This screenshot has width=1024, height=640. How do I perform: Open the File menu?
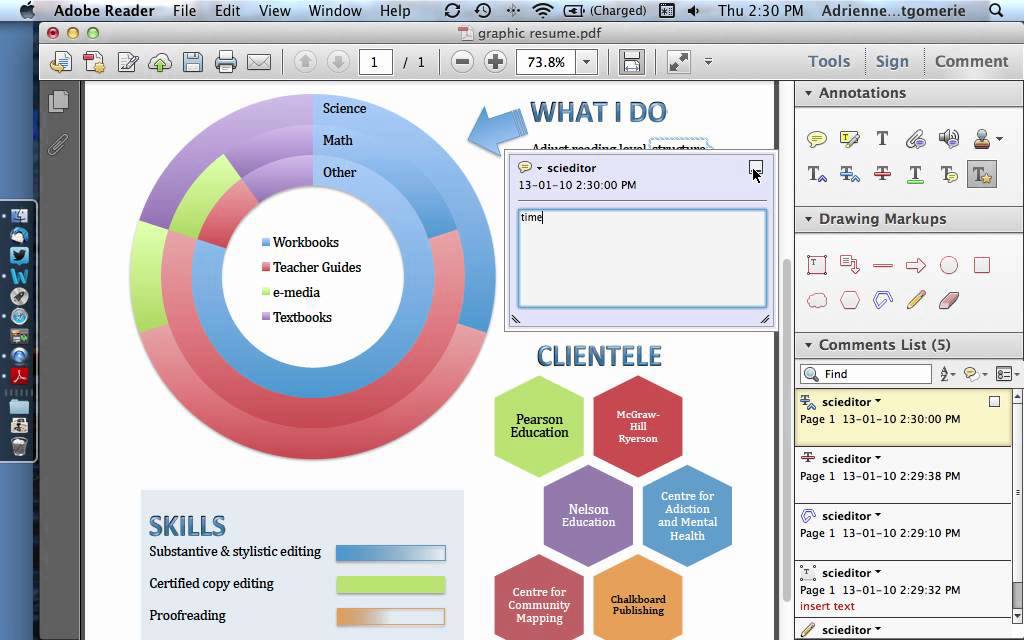184,10
